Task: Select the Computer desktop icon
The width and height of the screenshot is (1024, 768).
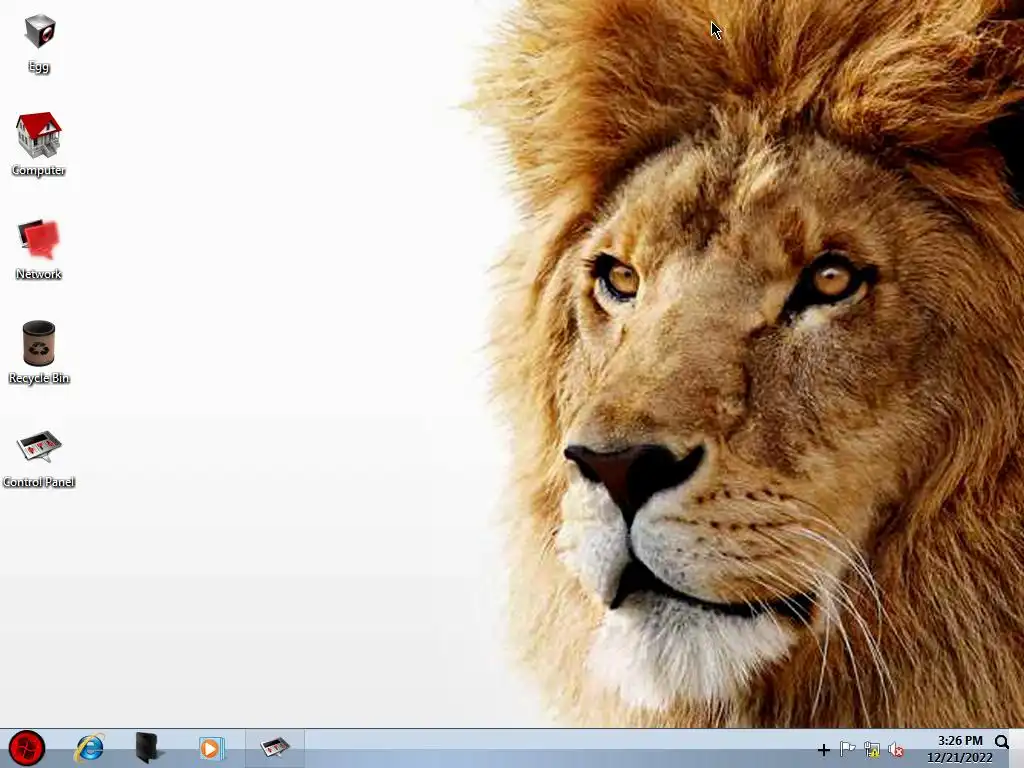Action: (x=39, y=144)
